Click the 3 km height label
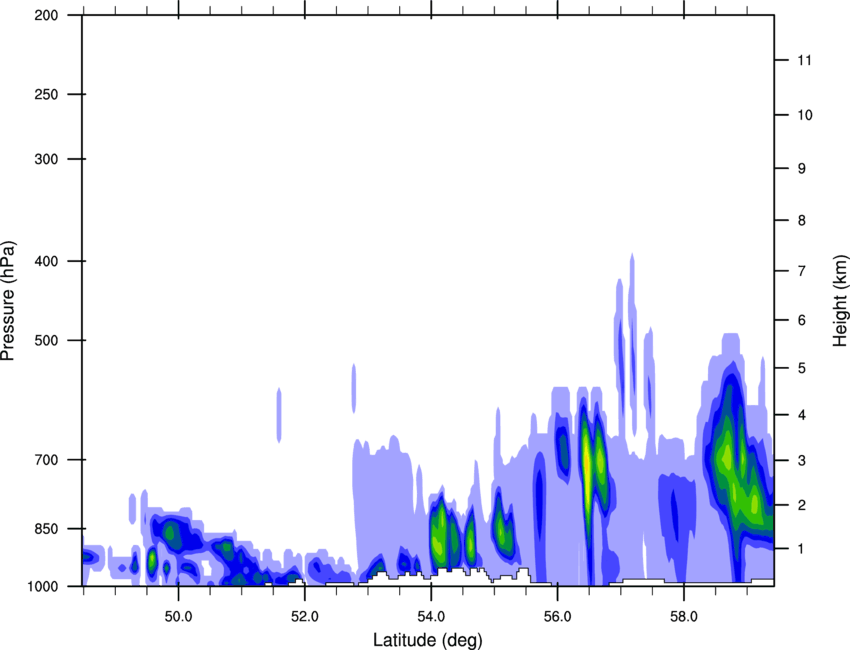 click(802, 460)
